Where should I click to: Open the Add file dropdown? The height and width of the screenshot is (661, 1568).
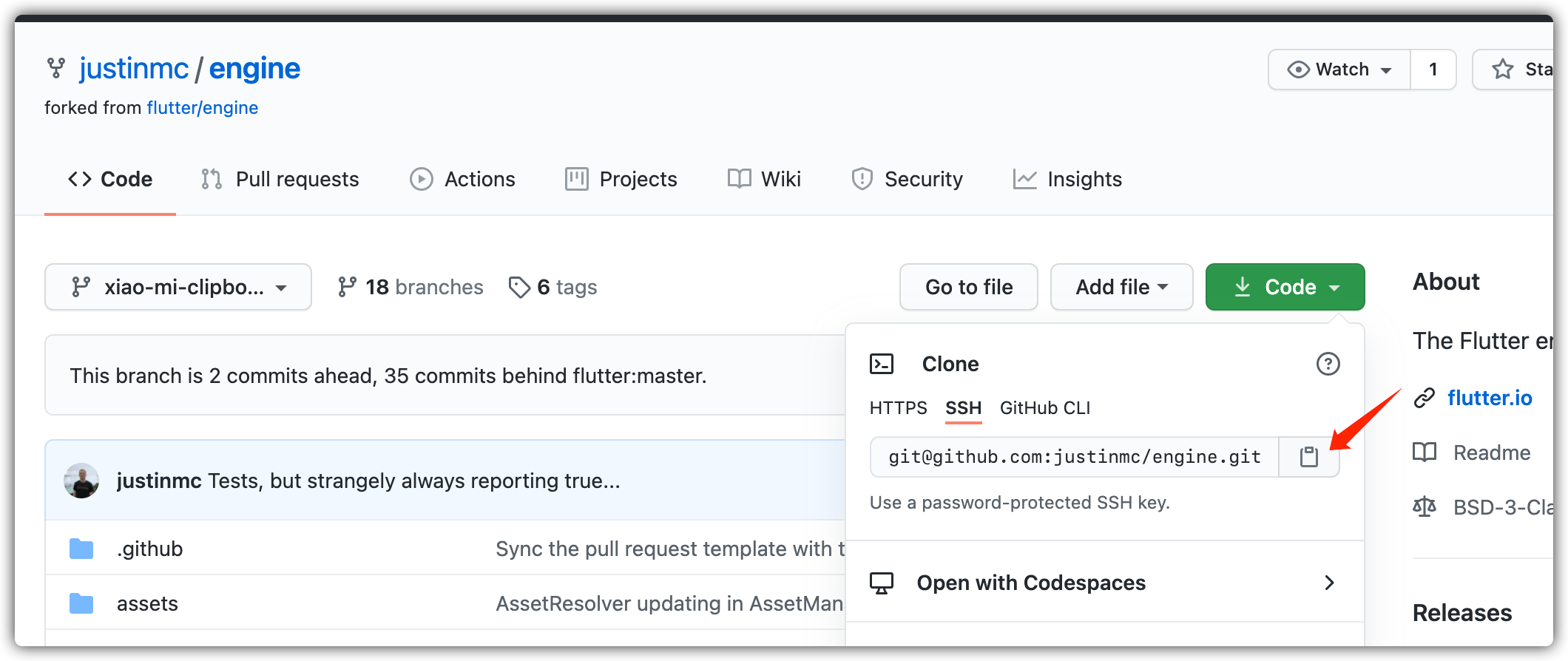click(x=1121, y=287)
